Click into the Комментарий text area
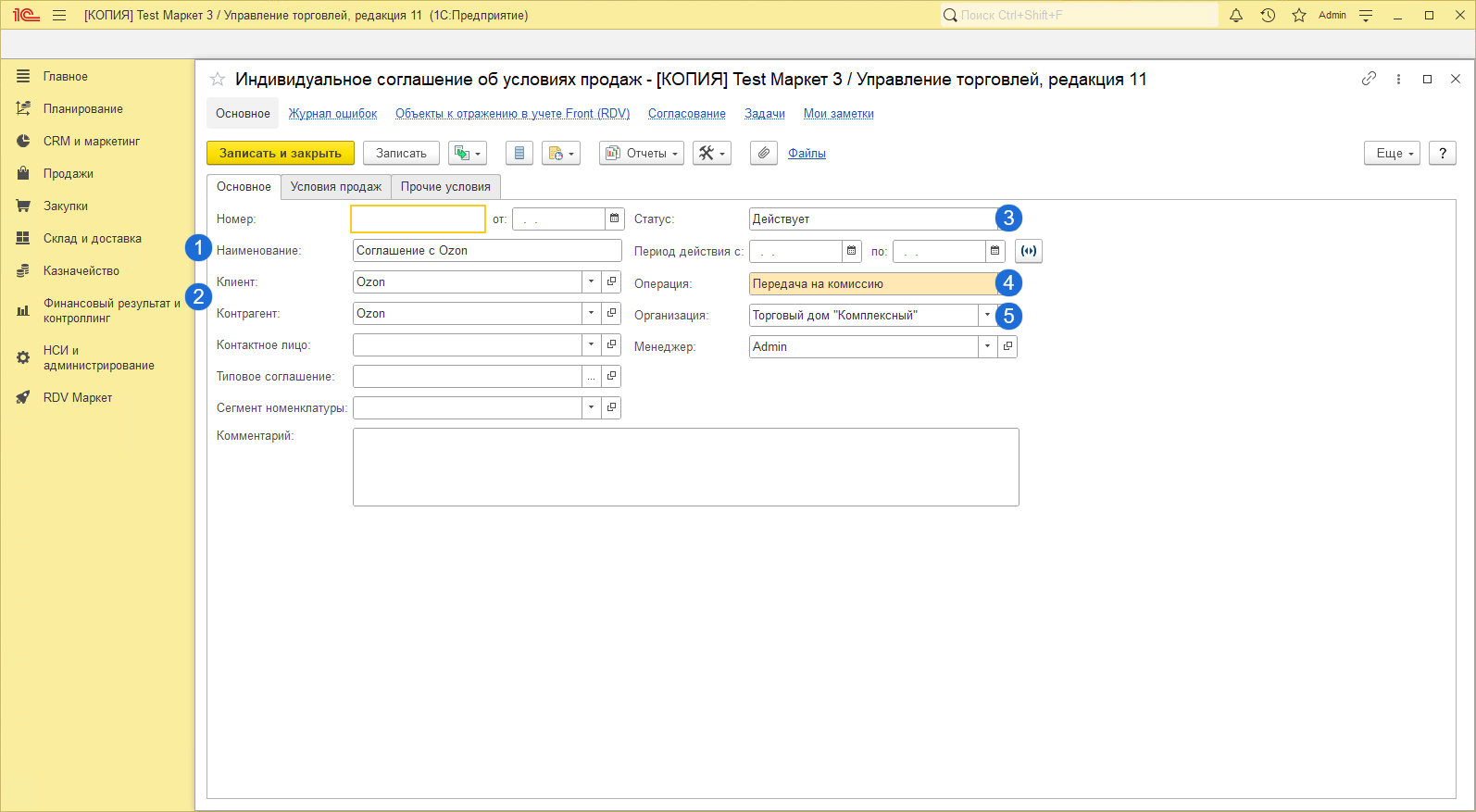Viewport: 1476px width, 812px height. [x=685, y=467]
